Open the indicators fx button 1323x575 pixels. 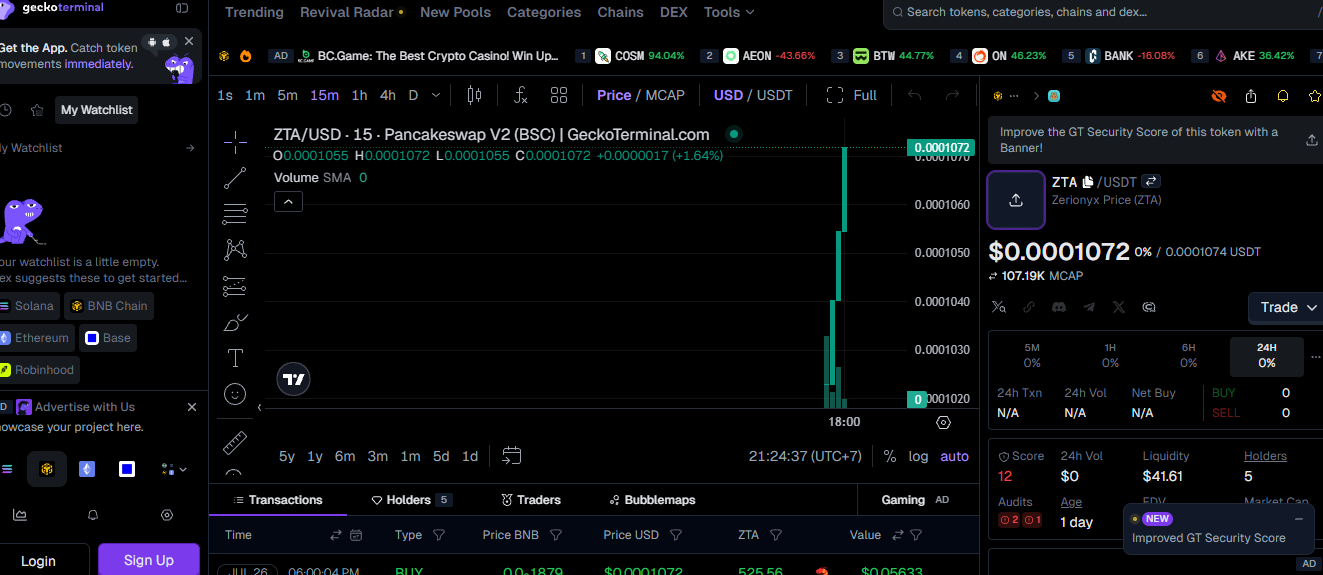(x=520, y=95)
